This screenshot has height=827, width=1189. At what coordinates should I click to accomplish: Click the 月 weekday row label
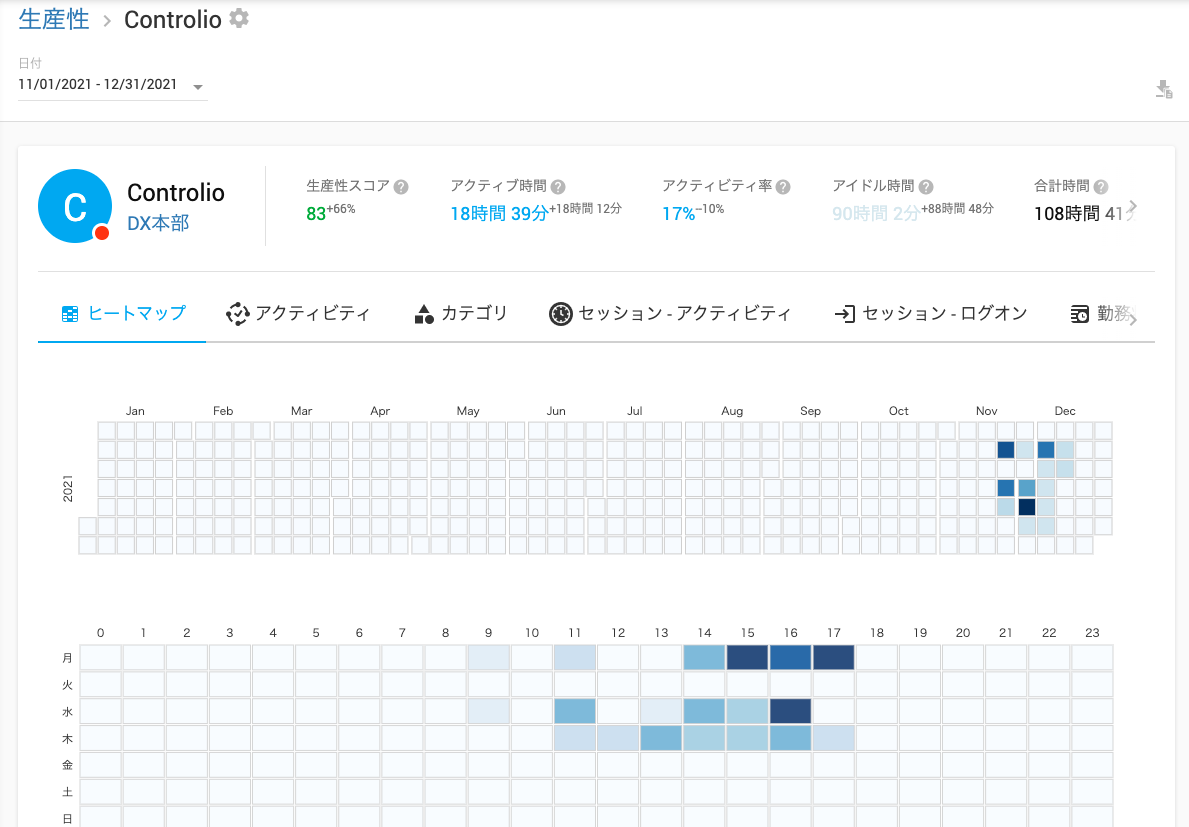[x=67, y=658]
